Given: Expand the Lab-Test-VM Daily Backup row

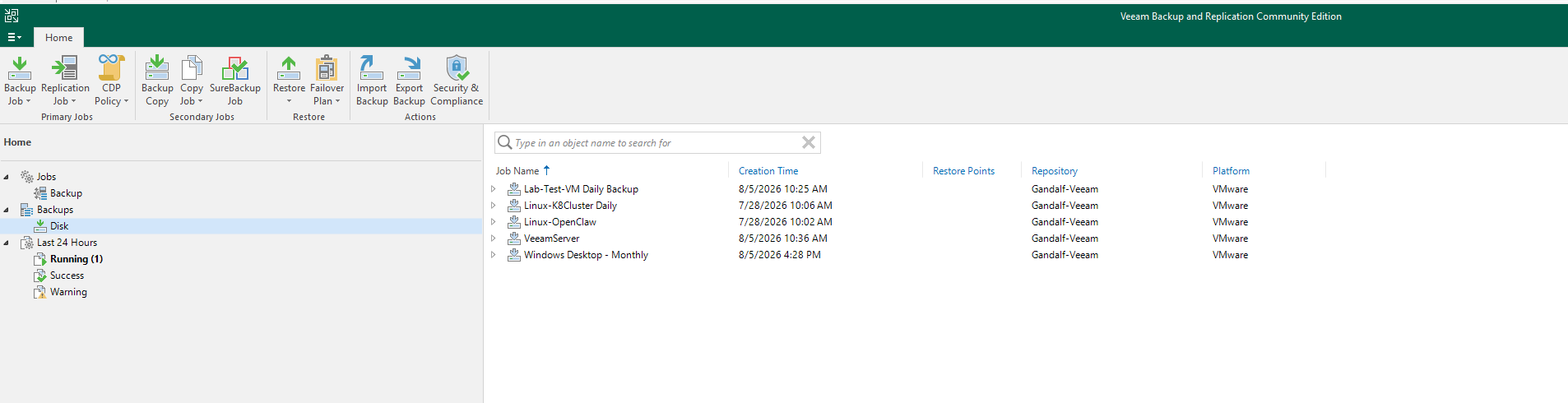Looking at the screenshot, I should tap(494, 189).
